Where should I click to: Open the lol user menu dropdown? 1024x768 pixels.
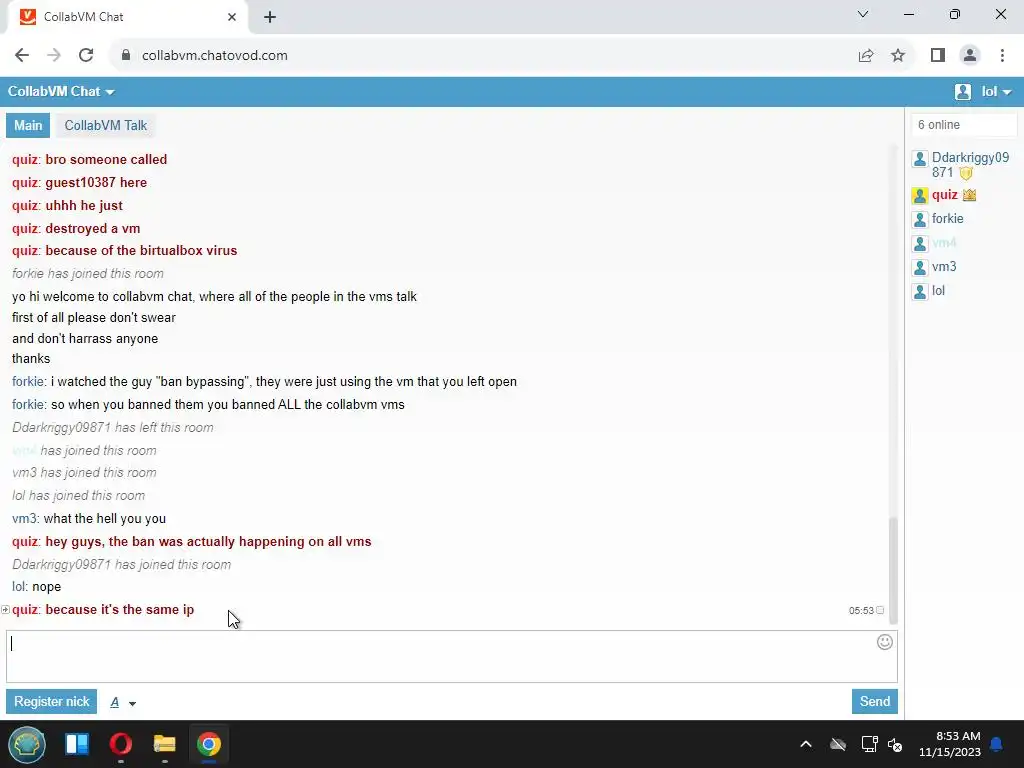coord(997,92)
